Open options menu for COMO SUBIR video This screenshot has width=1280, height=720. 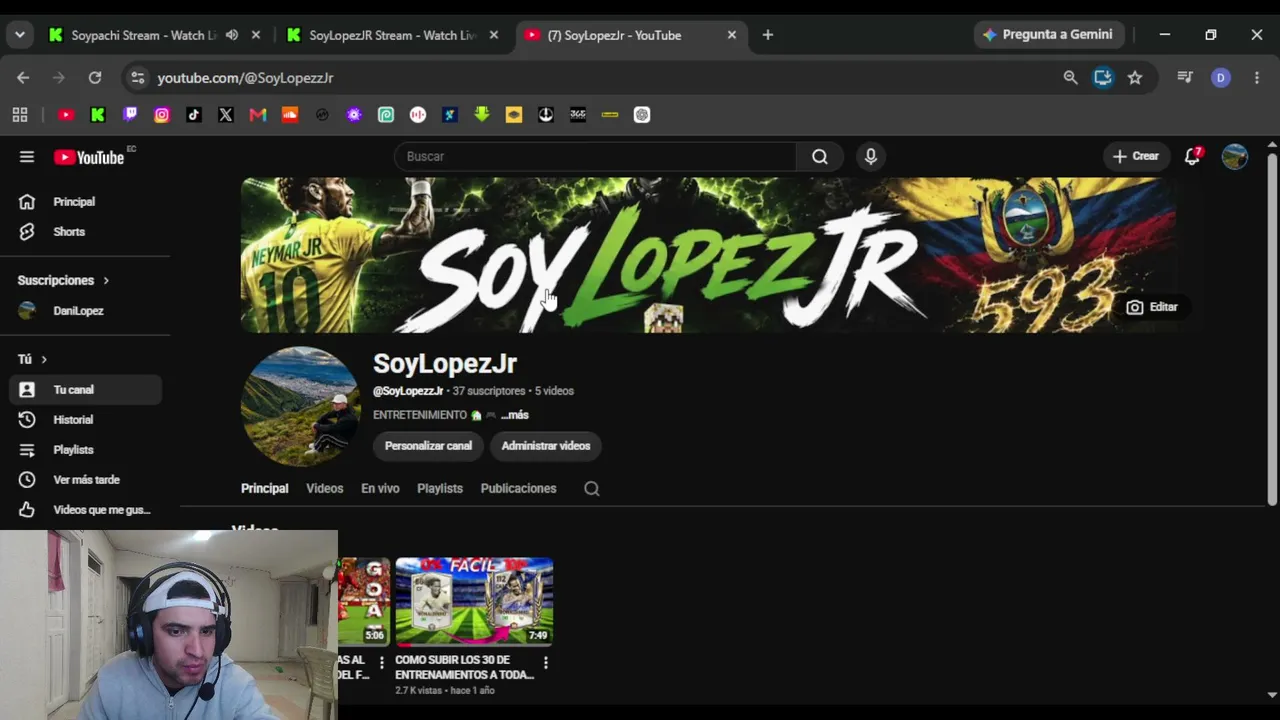tap(545, 663)
